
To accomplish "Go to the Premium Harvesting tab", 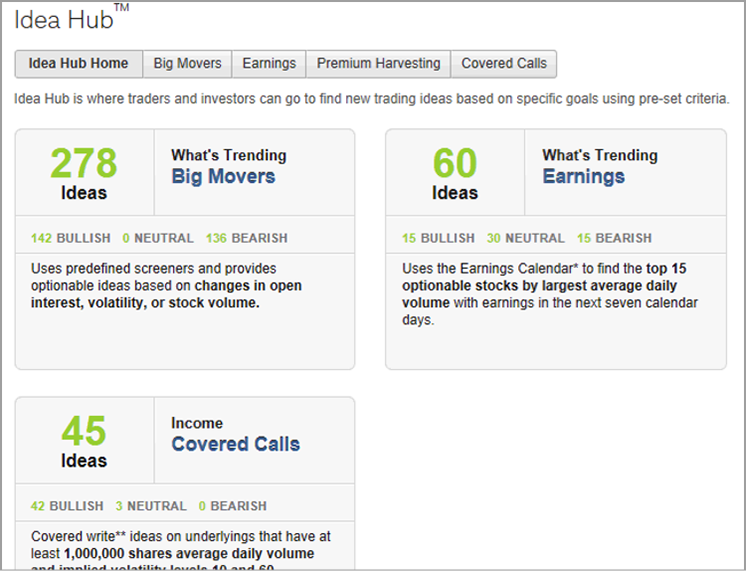I will point(379,64).
